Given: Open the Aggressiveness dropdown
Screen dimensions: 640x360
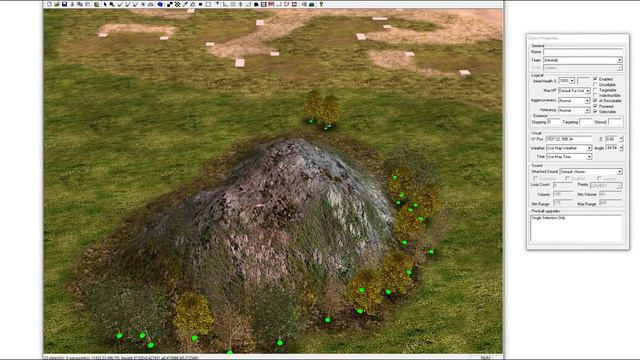Looking at the screenshot, I should 574,100.
